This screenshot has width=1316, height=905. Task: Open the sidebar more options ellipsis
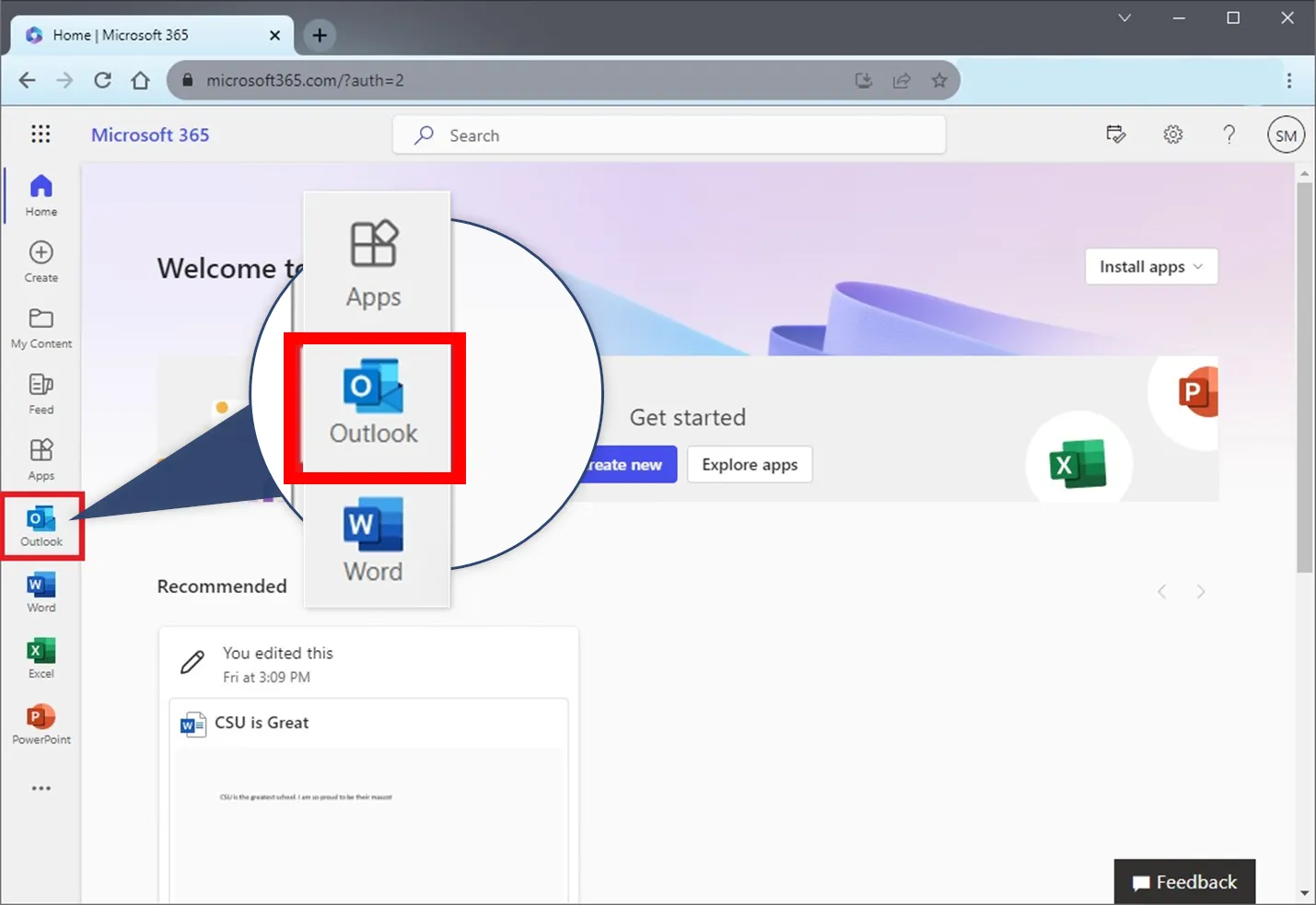pyautogui.click(x=41, y=788)
